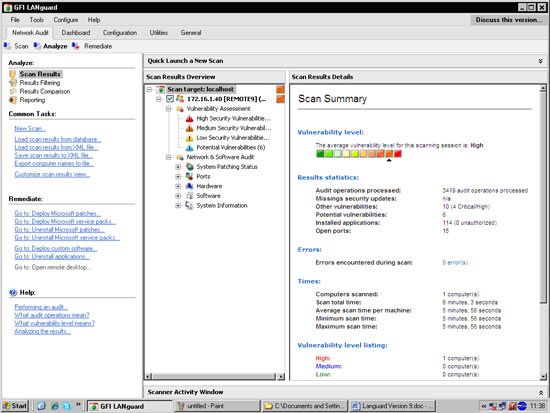
Task: Click the Help question mark icon
Action: [13, 292]
